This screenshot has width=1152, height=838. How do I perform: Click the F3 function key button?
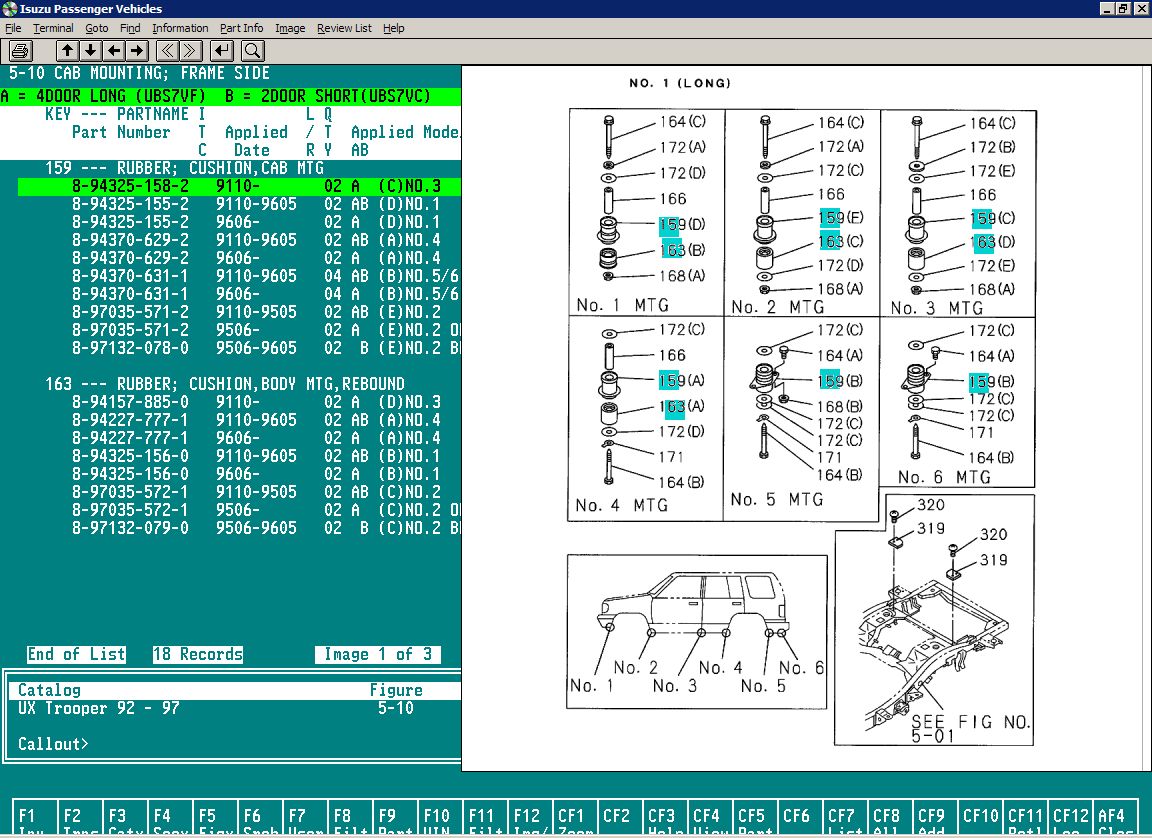click(x=125, y=818)
